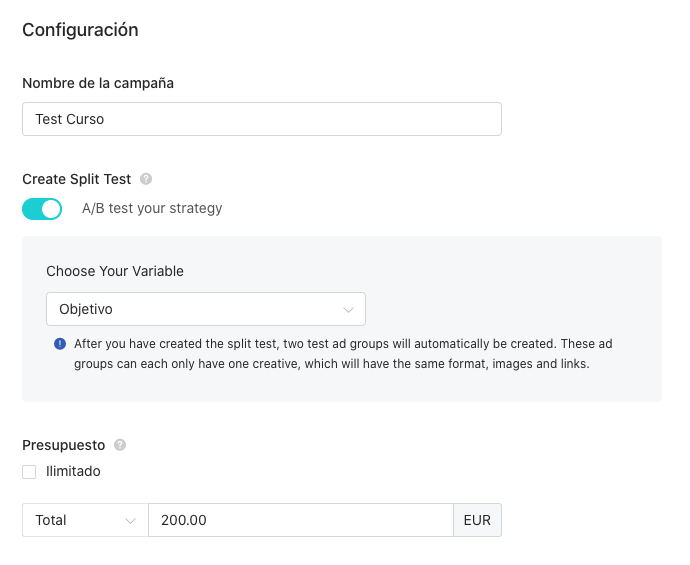The width and height of the screenshot is (690, 565).
Task: Click the 'Create Split Test' label text
Action: (x=77, y=179)
